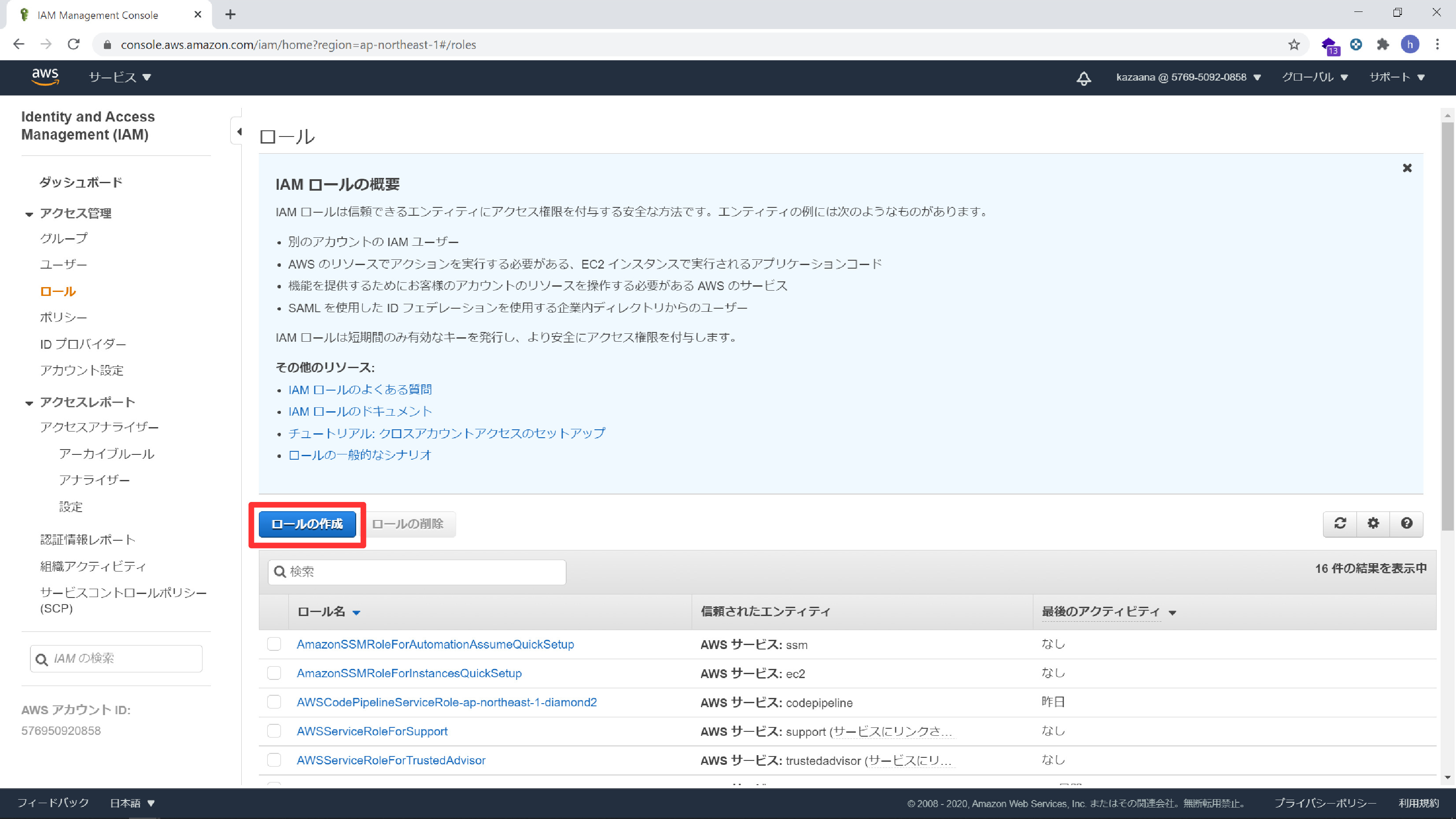Image resolution: width=1456 pixels, height=819 pixels.
Task: Open the サポート support dropdown
Action: point(1397,77)
